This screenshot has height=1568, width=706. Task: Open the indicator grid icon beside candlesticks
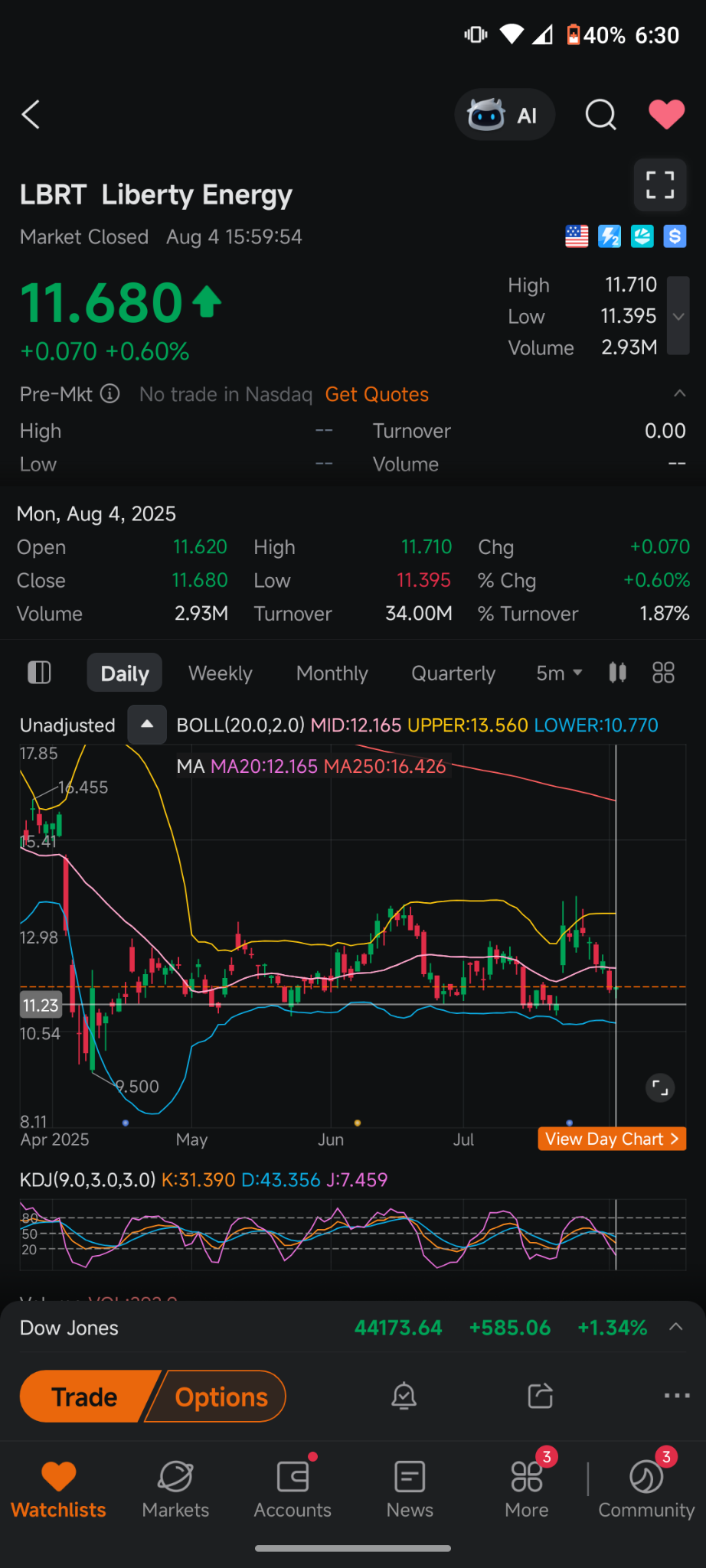663,673
